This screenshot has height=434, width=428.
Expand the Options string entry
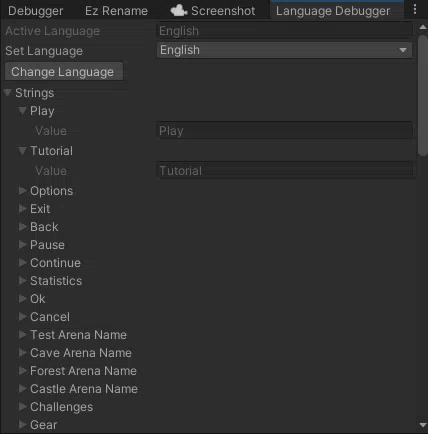tap(22, 191)
